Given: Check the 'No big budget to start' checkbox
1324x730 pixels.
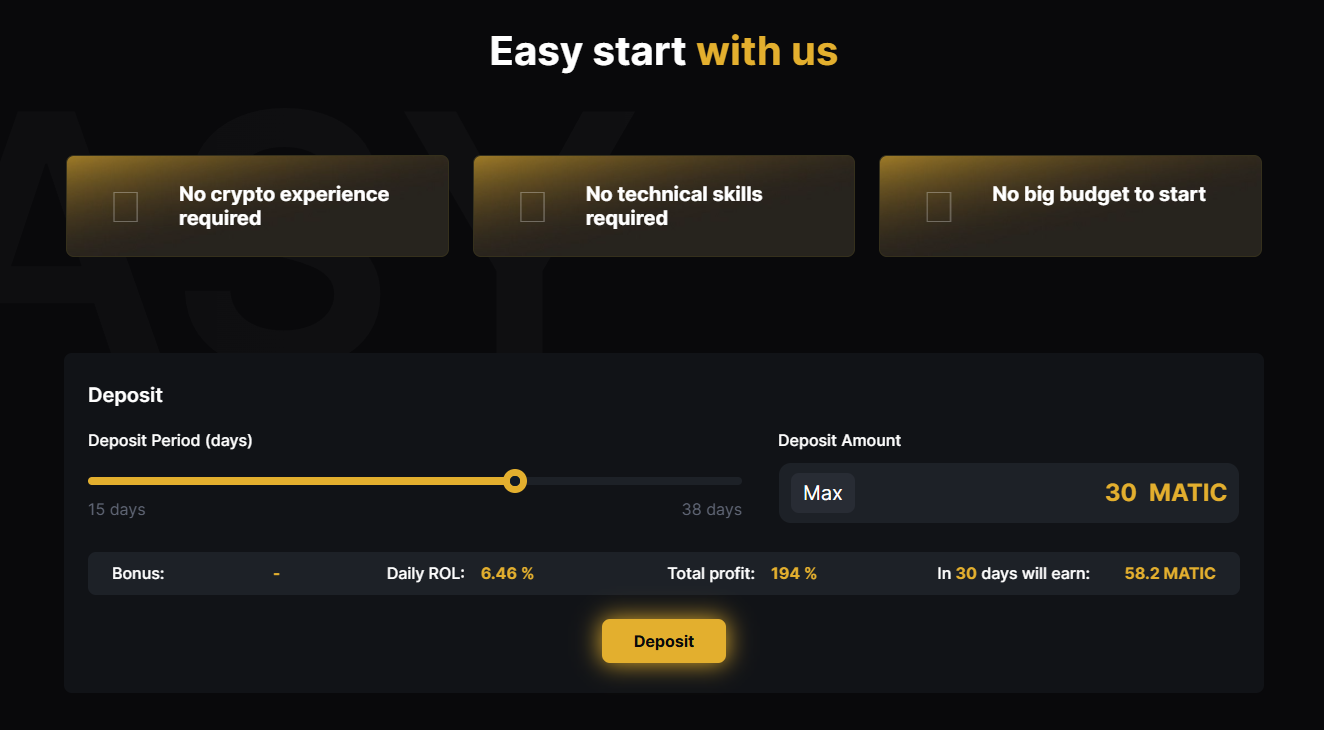Looking at the screenshot, I should (938, 206).
